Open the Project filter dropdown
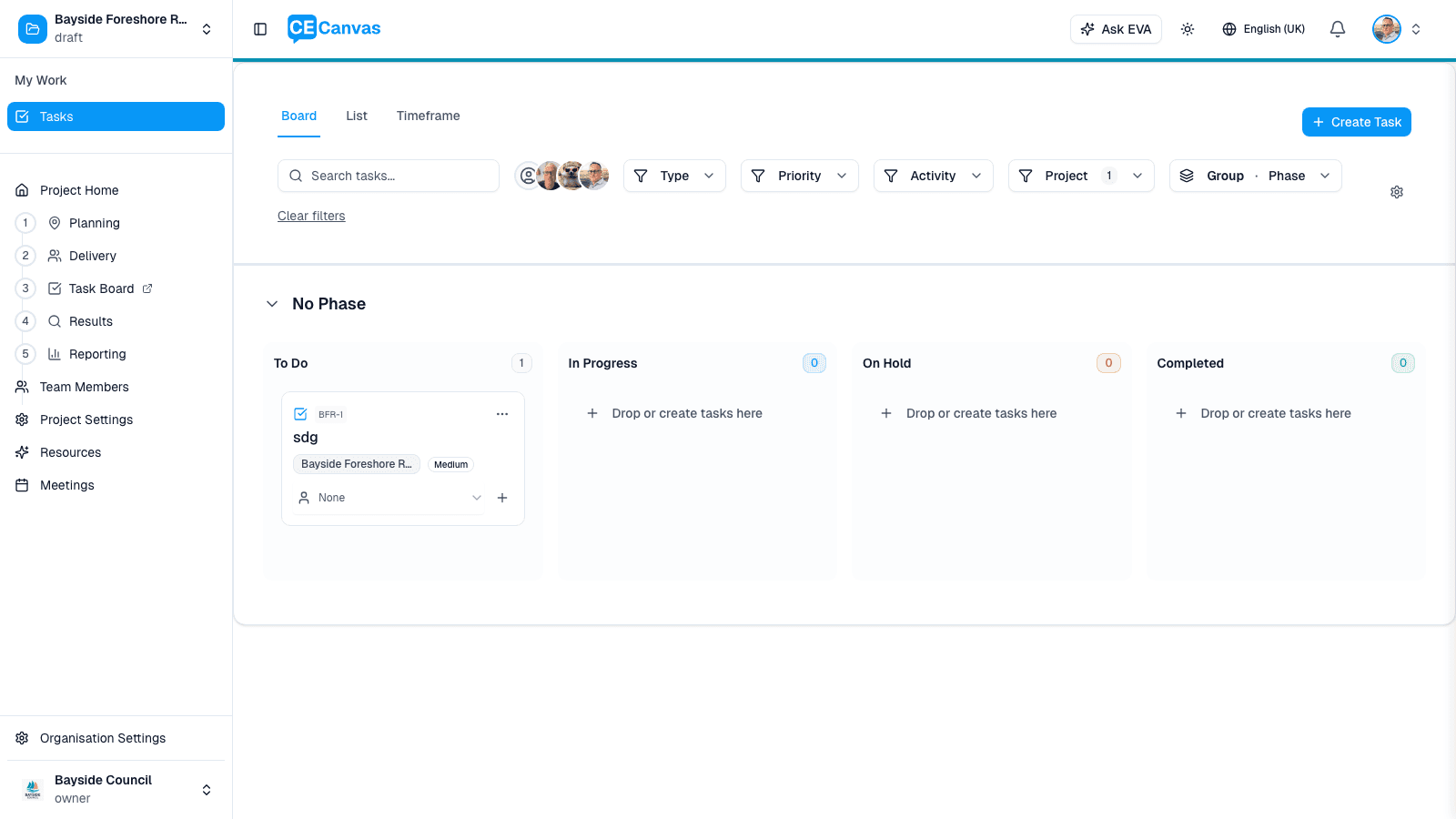Screen dimensions: 1456x819 (1080, 175)
